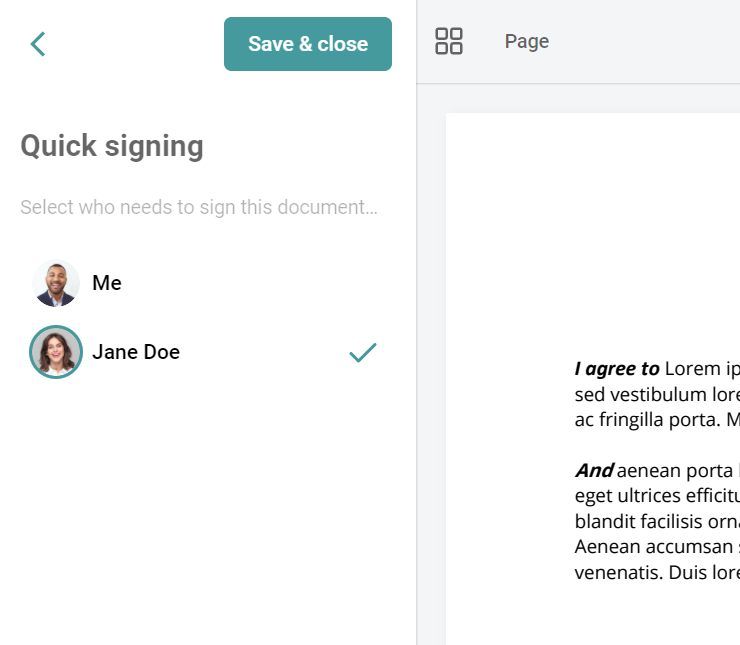Open the page thumbnails grid icon

[449, 41]
